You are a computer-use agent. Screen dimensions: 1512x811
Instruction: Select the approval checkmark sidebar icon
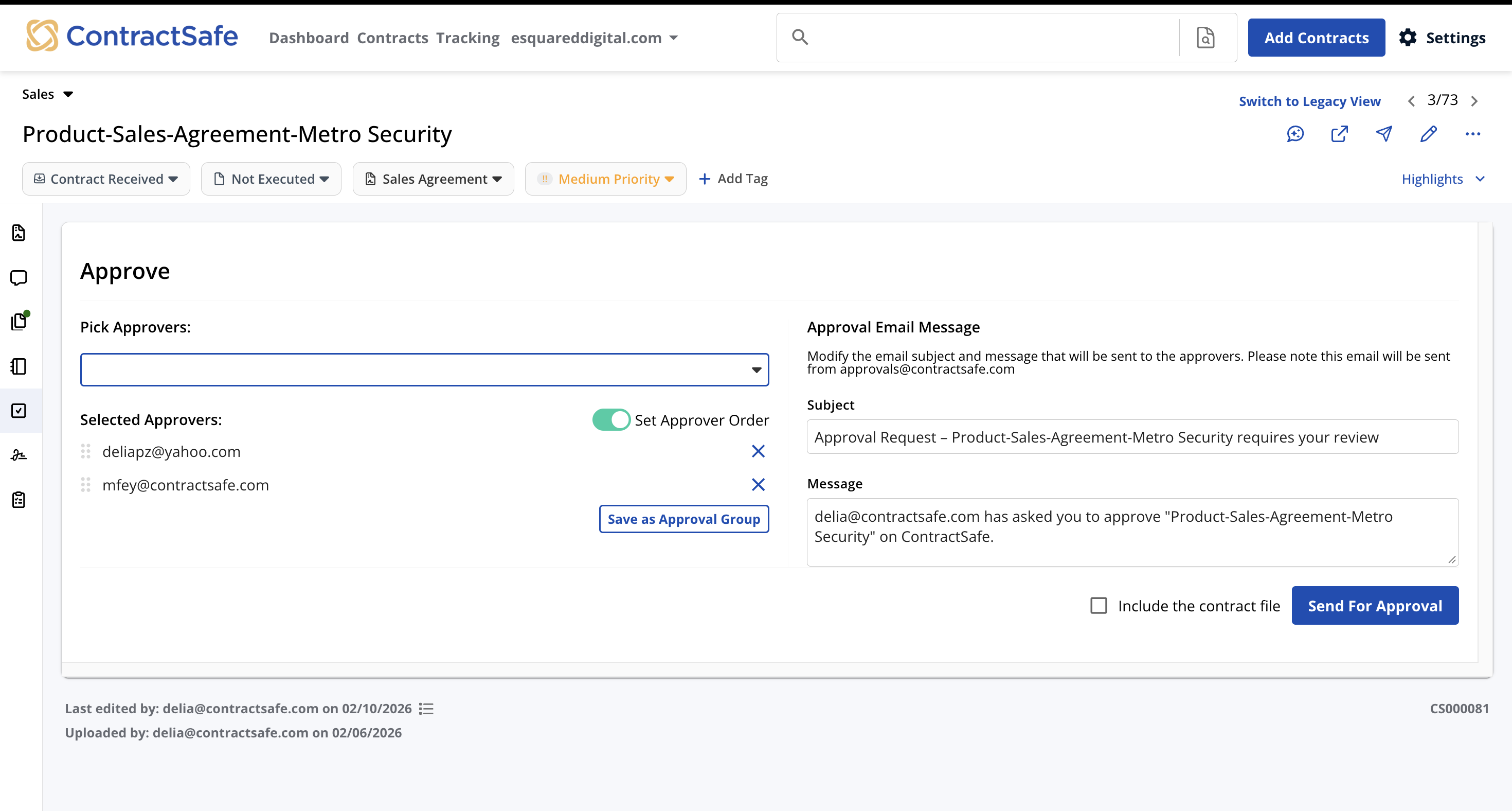tap(19, 411)
